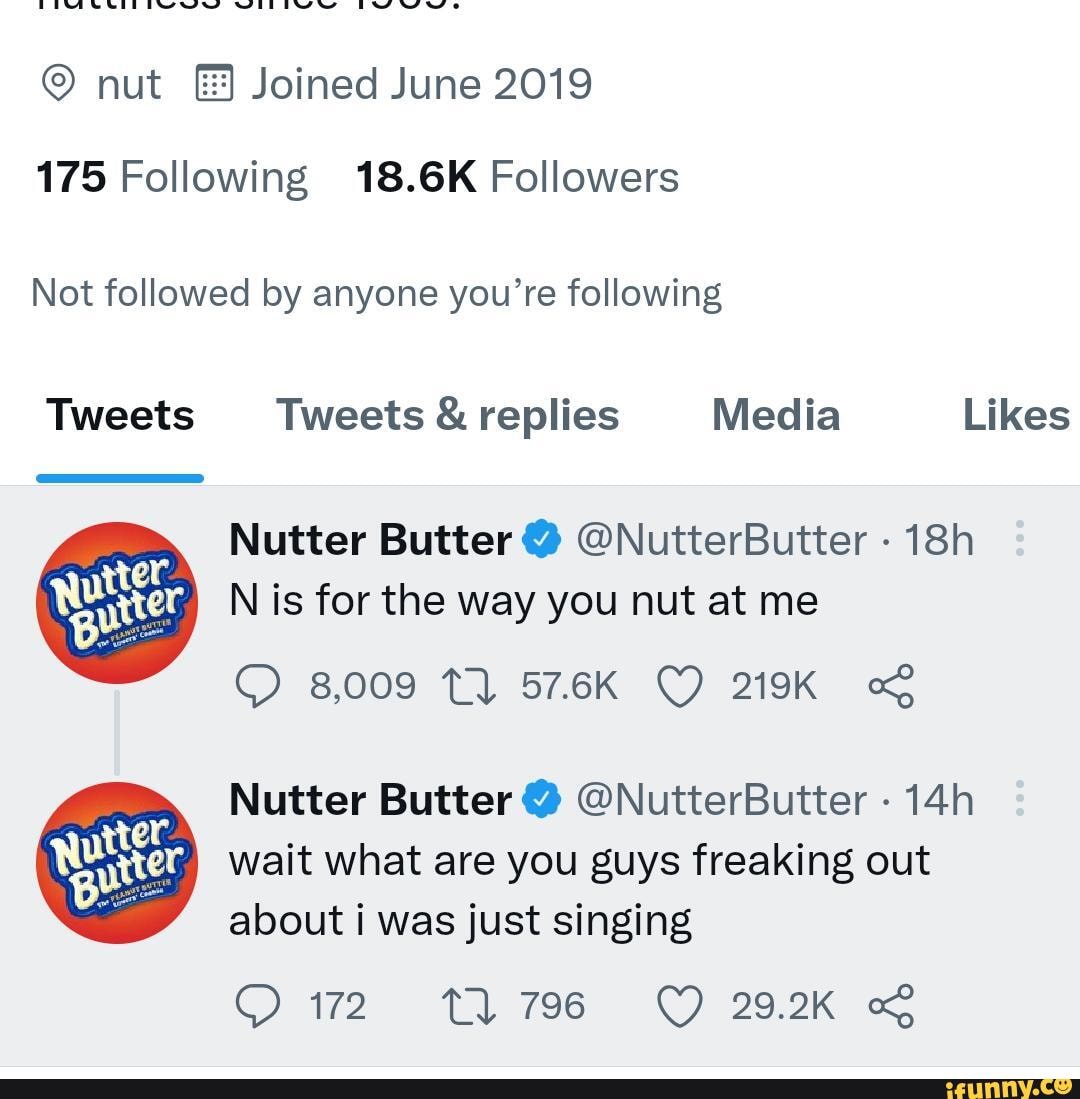View the 18.6K Followers list
This screenshot has width=1080, height=1099.
pos(516,176)
